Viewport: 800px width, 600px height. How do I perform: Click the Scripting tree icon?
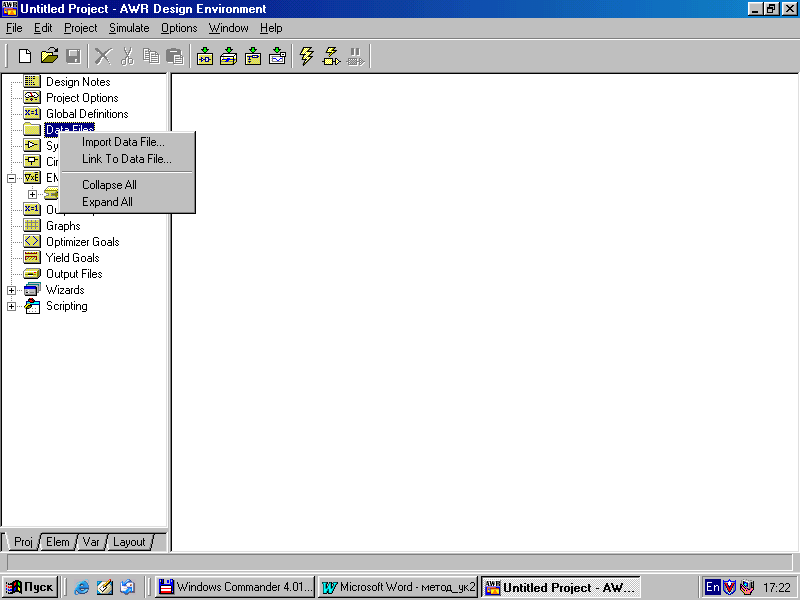coord(32,306)
